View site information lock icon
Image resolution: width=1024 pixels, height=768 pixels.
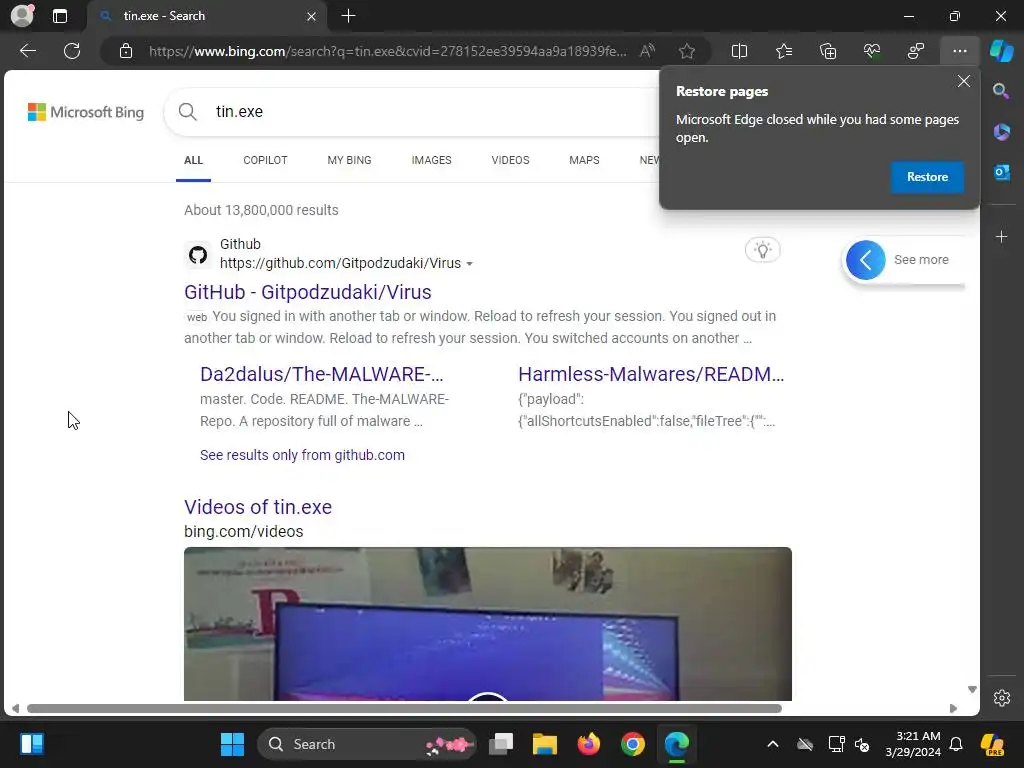(126, 51)
